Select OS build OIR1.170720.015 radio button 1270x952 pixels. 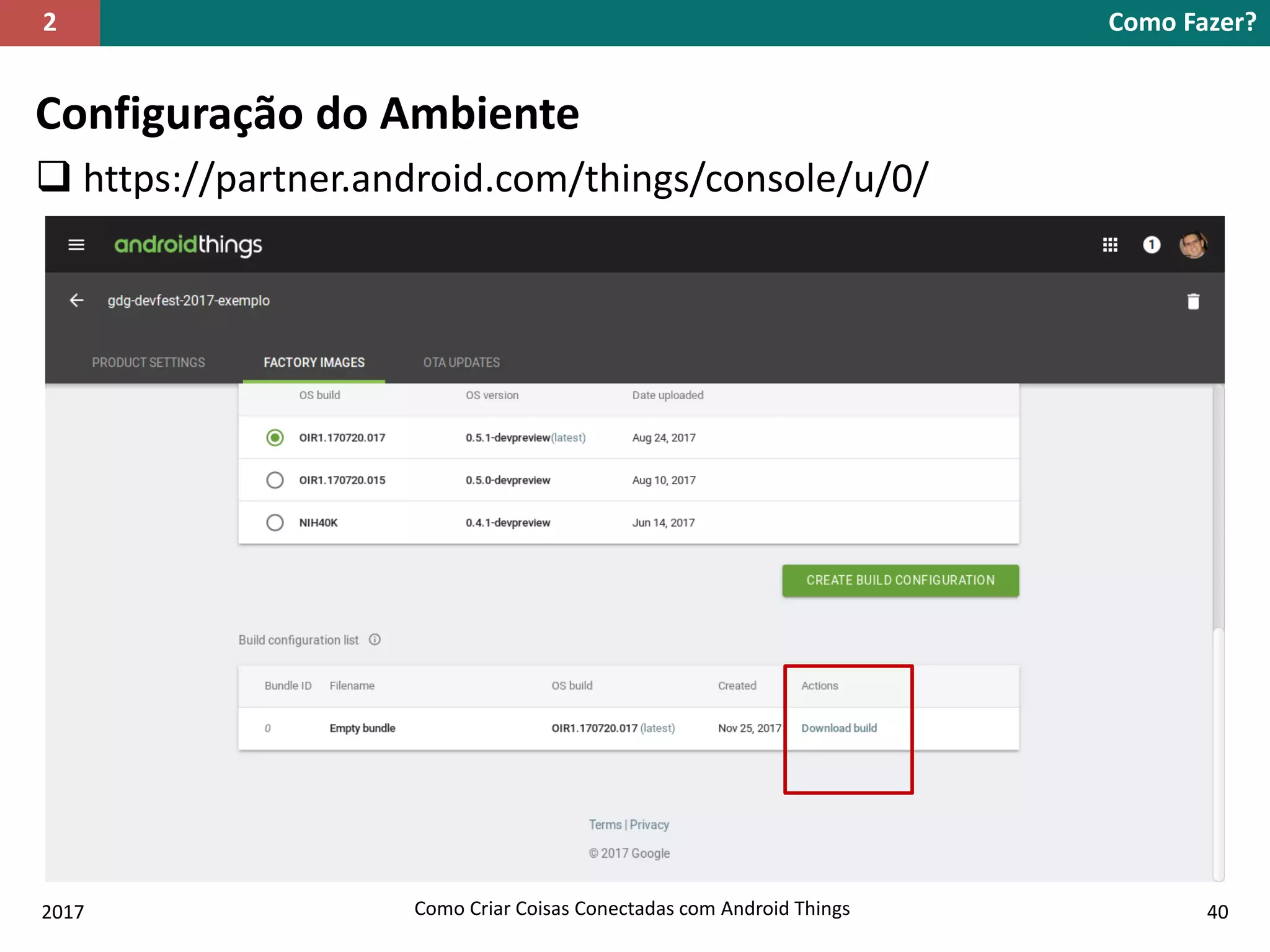(x=275, y=480)
